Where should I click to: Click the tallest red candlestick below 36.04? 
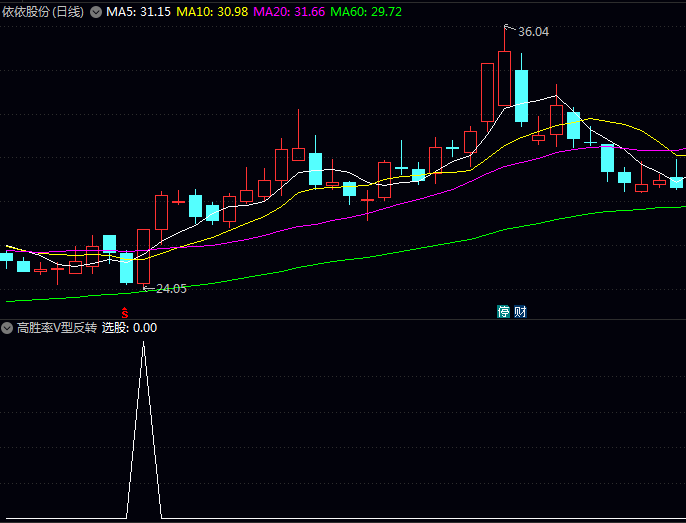[x=504, y=78]
